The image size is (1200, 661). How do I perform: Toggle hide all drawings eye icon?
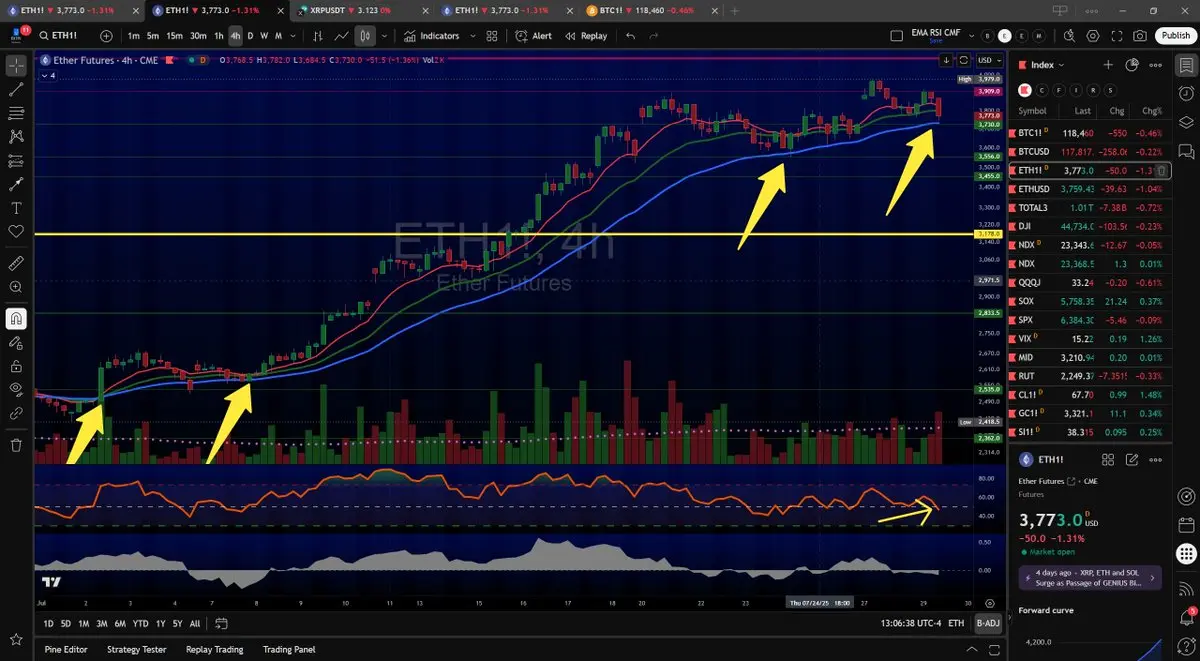(16, 389)
